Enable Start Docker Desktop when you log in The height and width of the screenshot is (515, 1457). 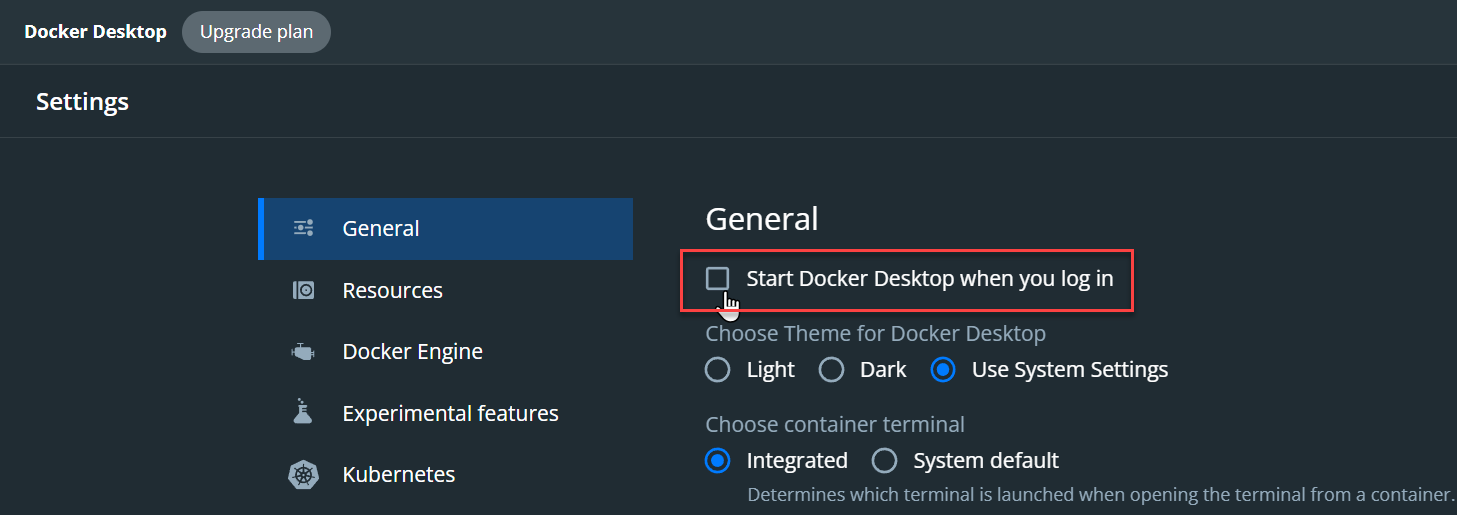point(717,279)
